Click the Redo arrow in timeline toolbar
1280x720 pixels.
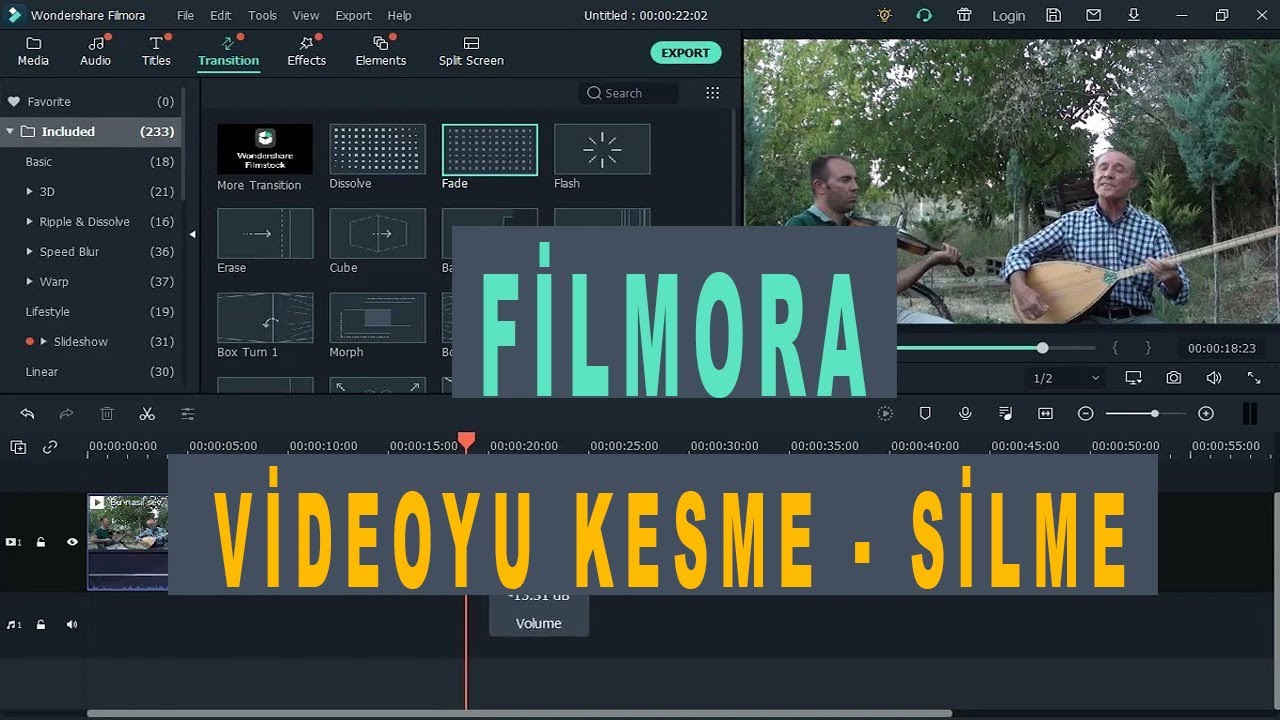pos(67,413)
